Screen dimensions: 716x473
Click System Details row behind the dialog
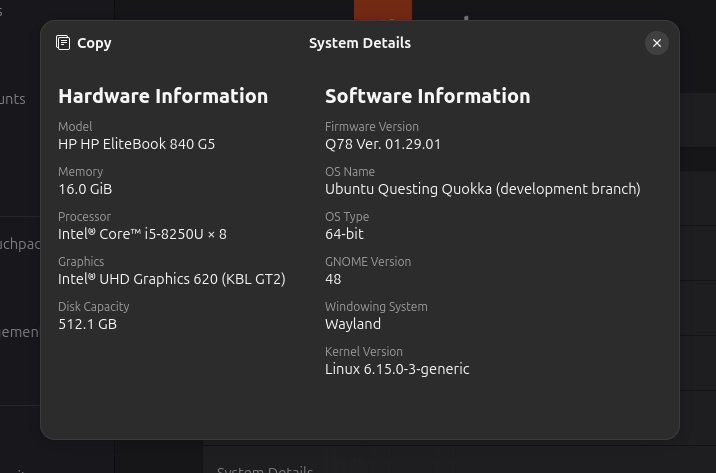coord(266,467)
